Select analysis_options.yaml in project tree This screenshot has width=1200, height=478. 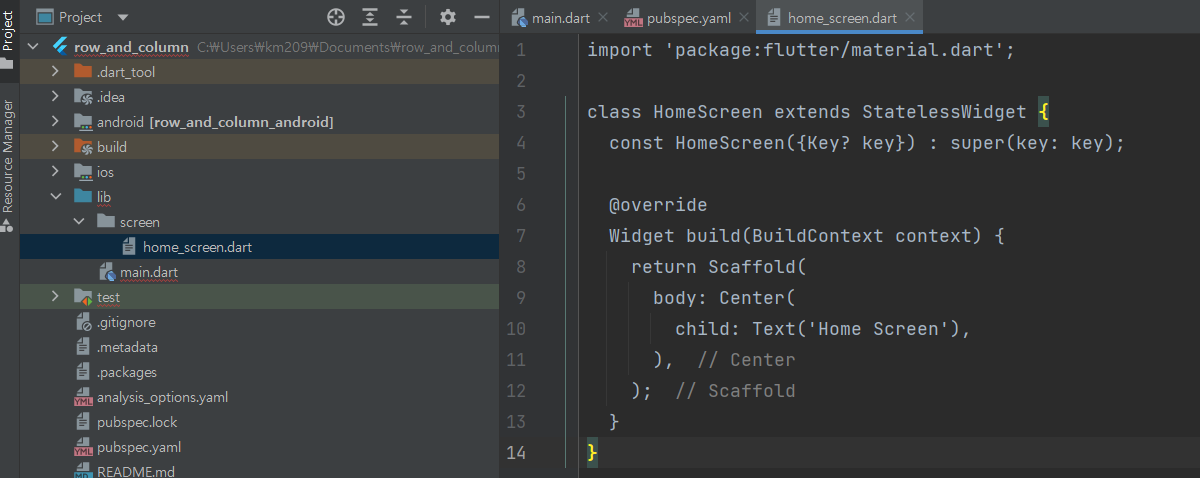[162, 397]
